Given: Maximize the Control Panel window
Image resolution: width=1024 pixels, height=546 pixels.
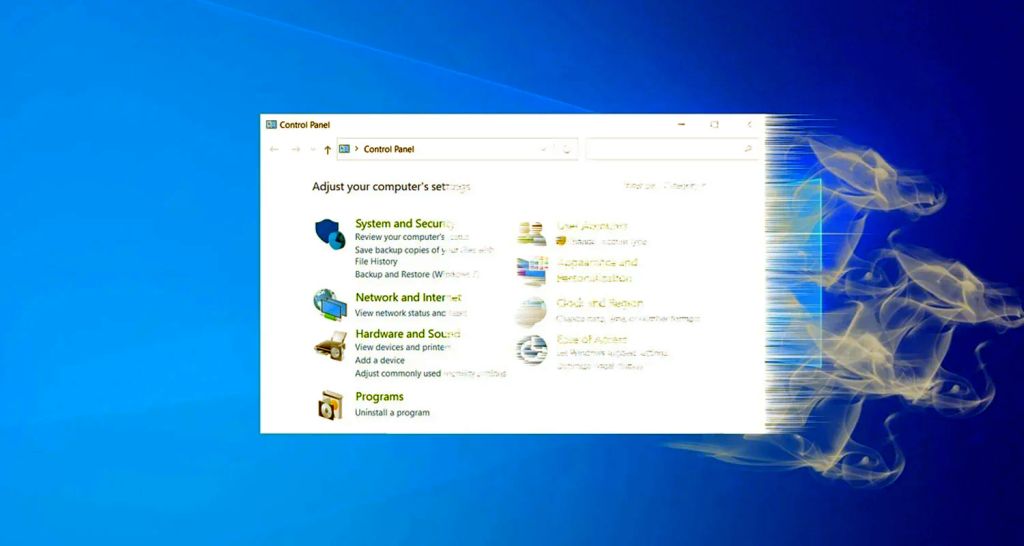Looking at the screenshot, I should pos(714,124).
